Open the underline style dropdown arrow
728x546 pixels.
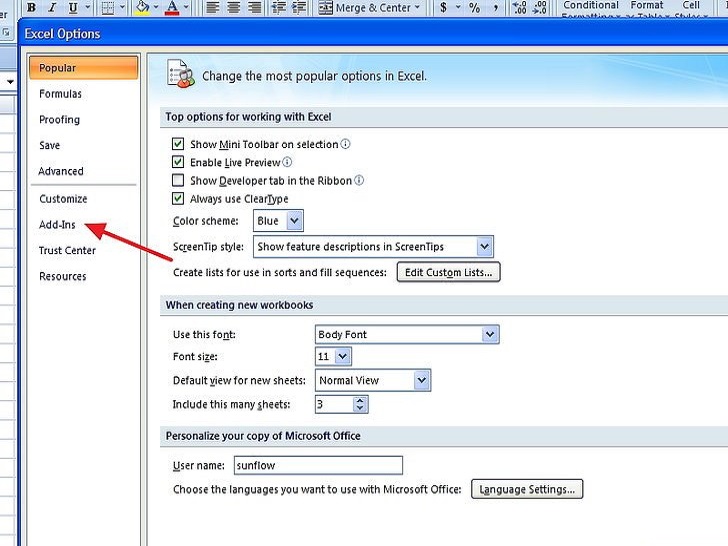pyautogui.click(x=87, y=7)
